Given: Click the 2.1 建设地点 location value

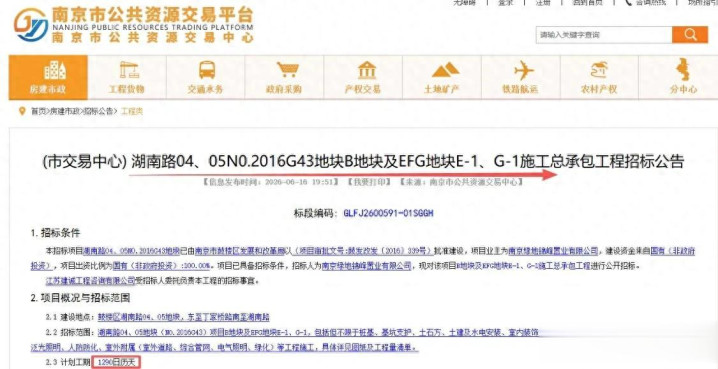Looking at the screenshot, I should [x=184, y=317].
